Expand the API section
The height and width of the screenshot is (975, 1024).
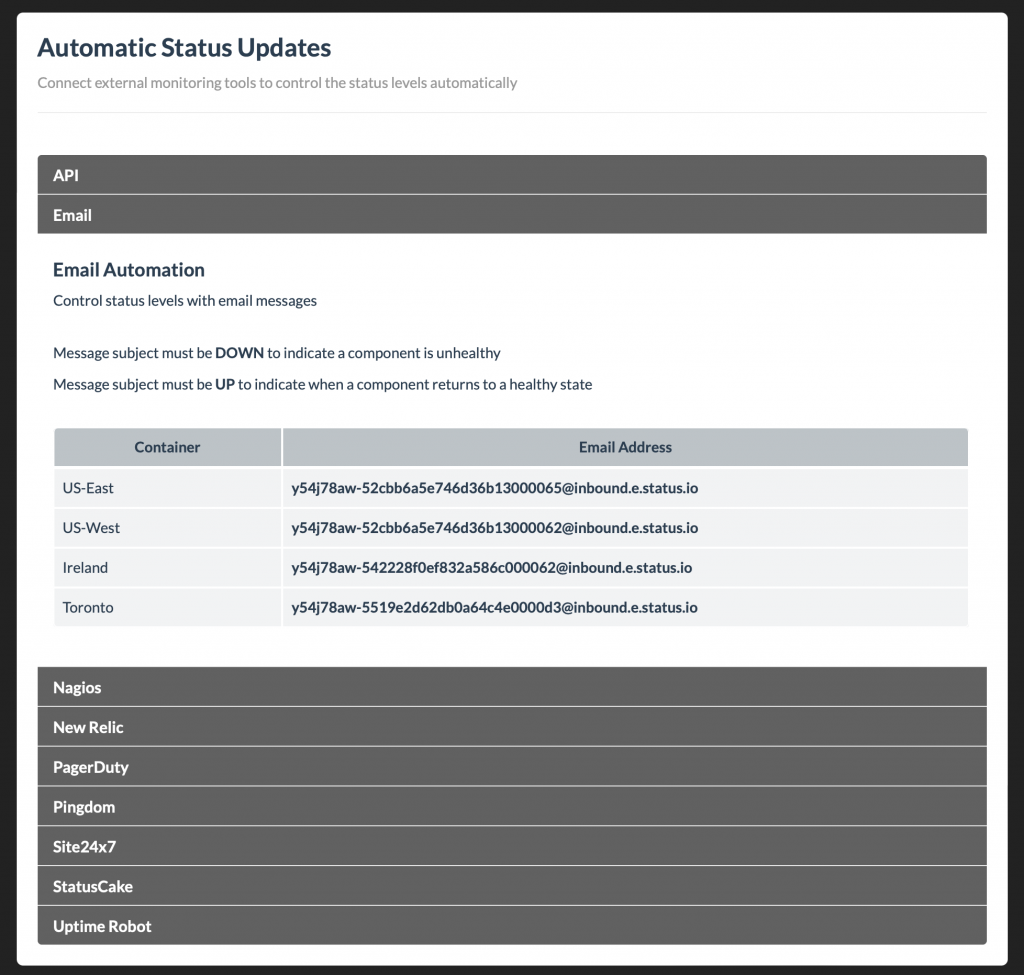point(512,174)
